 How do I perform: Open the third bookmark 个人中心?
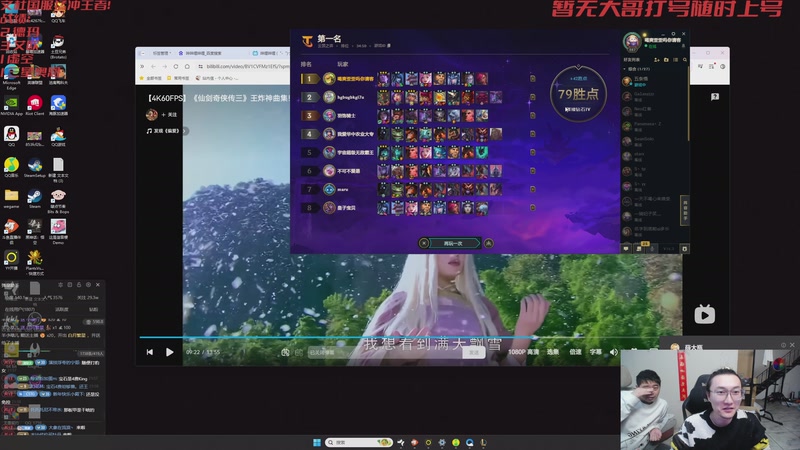click(216, 78)
